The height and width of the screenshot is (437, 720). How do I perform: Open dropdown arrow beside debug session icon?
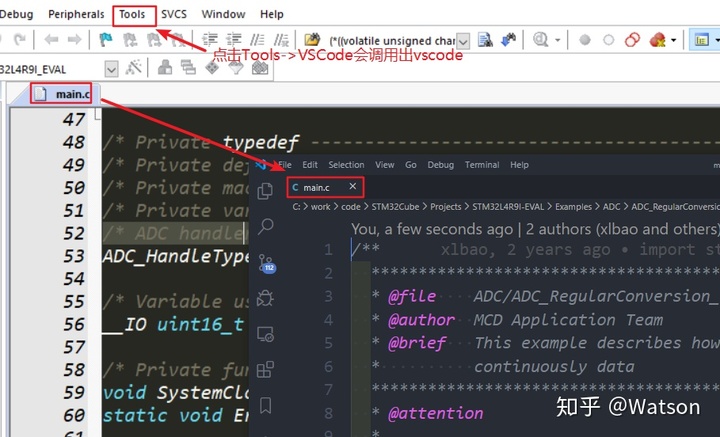click(x=557, y=40)
